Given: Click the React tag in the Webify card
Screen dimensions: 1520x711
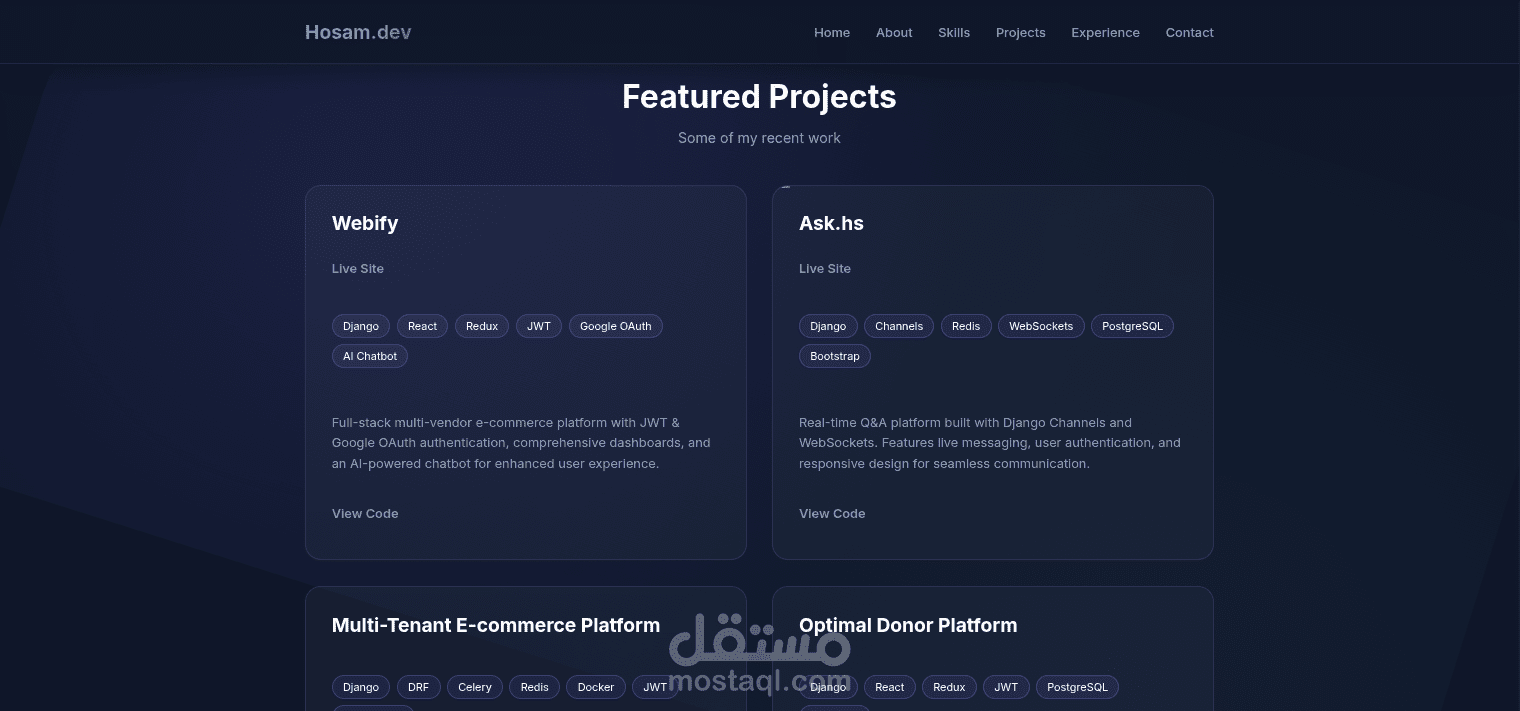Looking at the screenshot, I should 423,326.
